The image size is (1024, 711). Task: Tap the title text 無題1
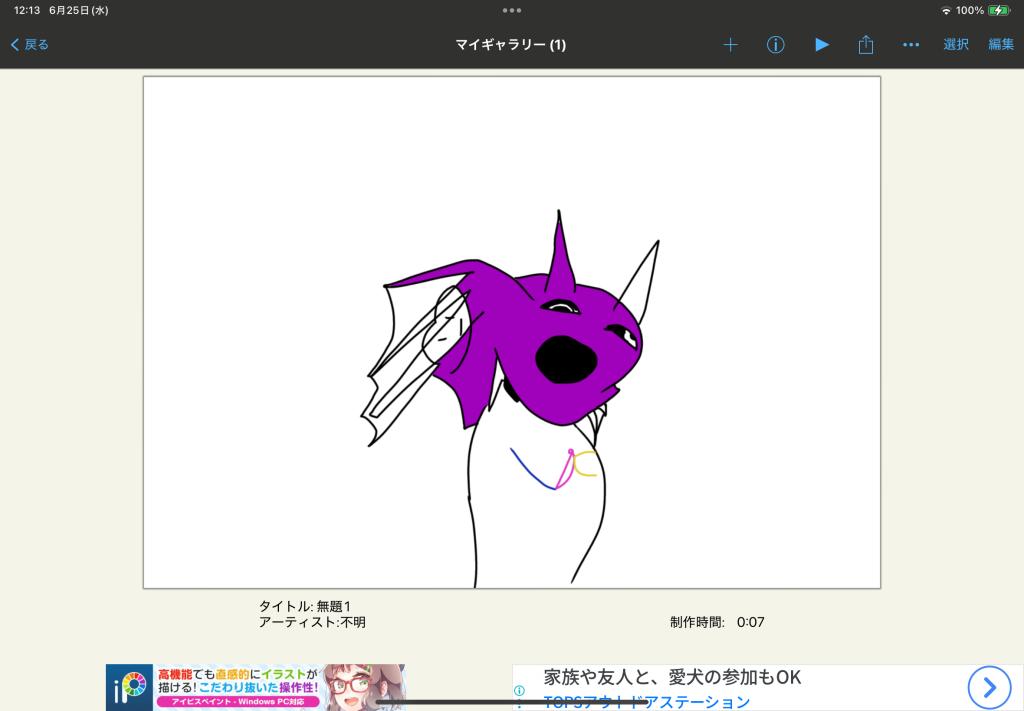[333, 606]
